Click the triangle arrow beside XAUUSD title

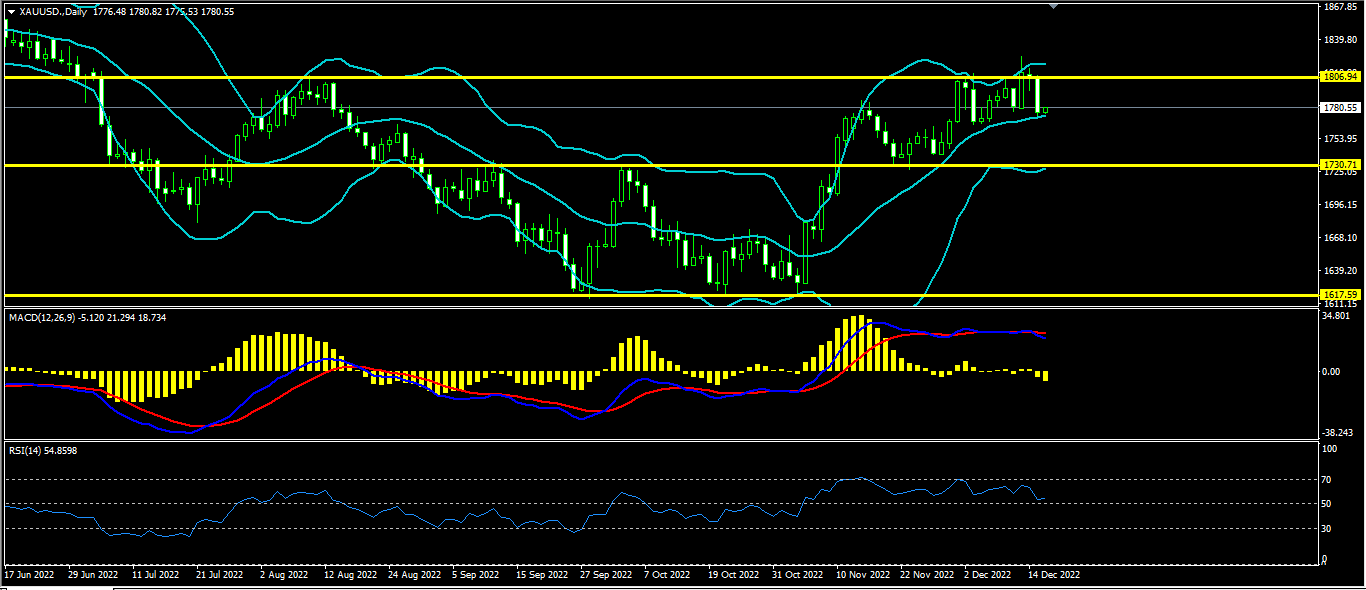(11, 12)
